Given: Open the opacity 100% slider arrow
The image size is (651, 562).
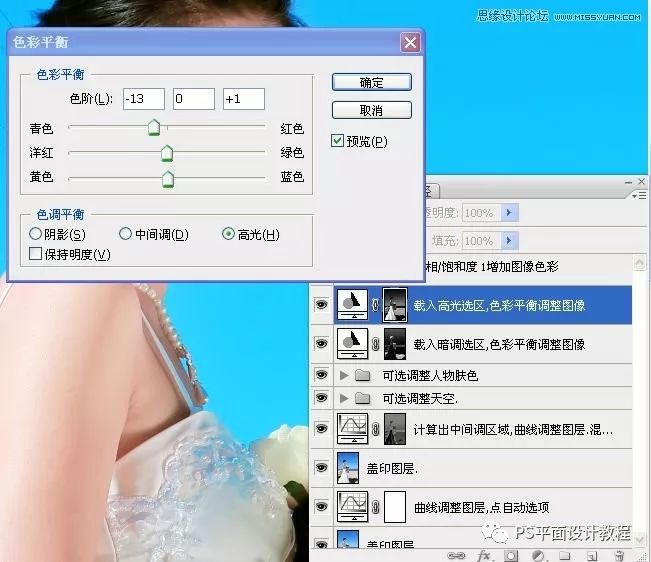Looking at the screenshot, I should point(509,213).
